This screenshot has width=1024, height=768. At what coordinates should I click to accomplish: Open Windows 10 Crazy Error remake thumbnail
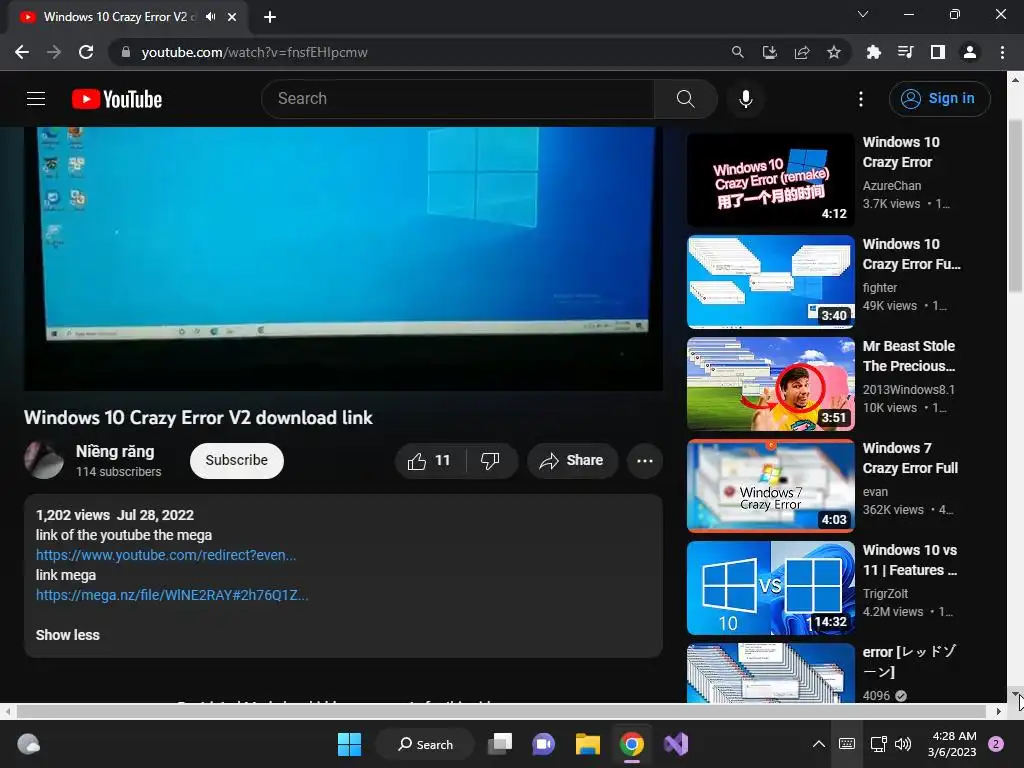[771, 180]
